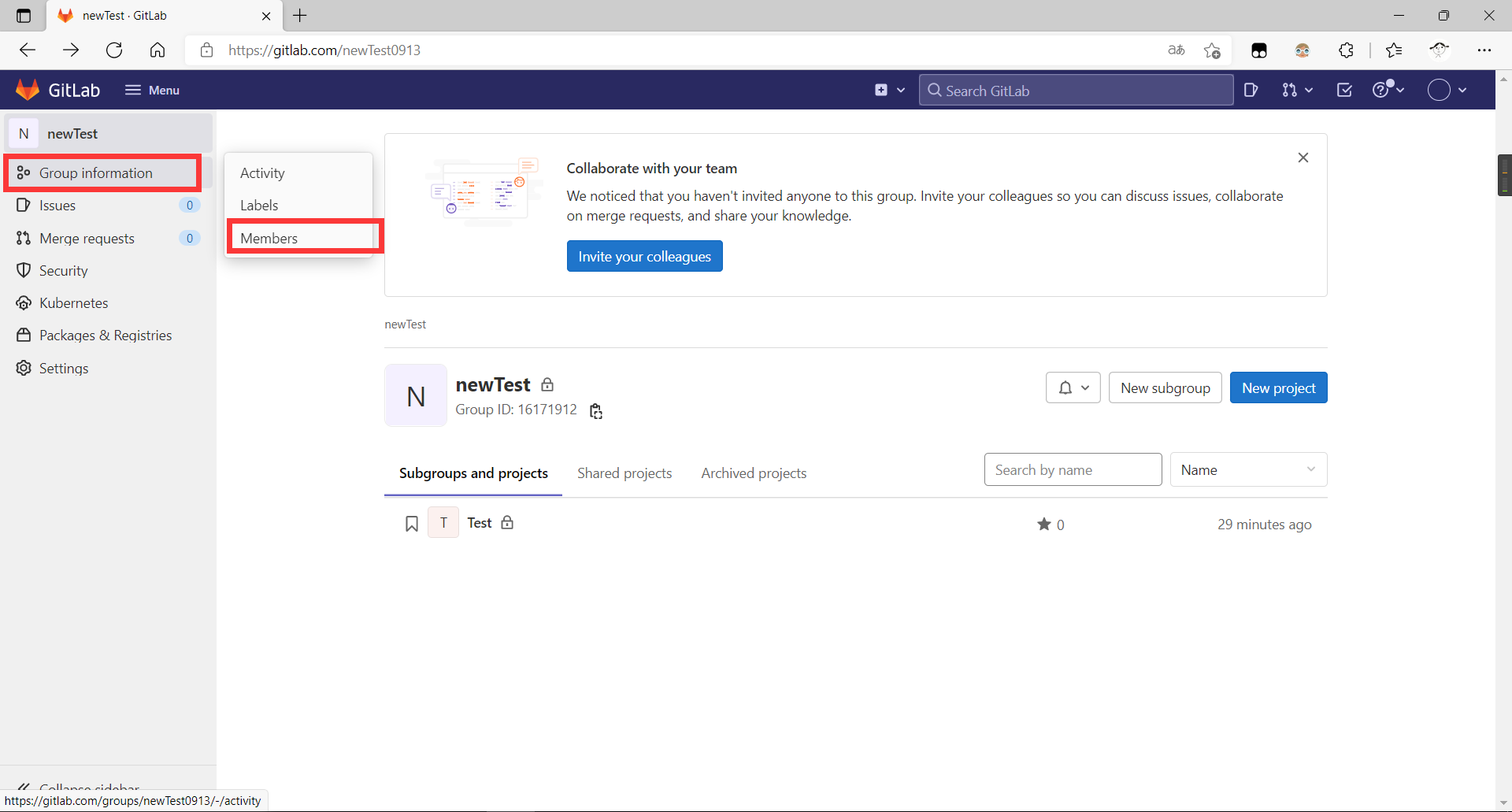Reload the page with refresh icon

[x=114, y=50]
